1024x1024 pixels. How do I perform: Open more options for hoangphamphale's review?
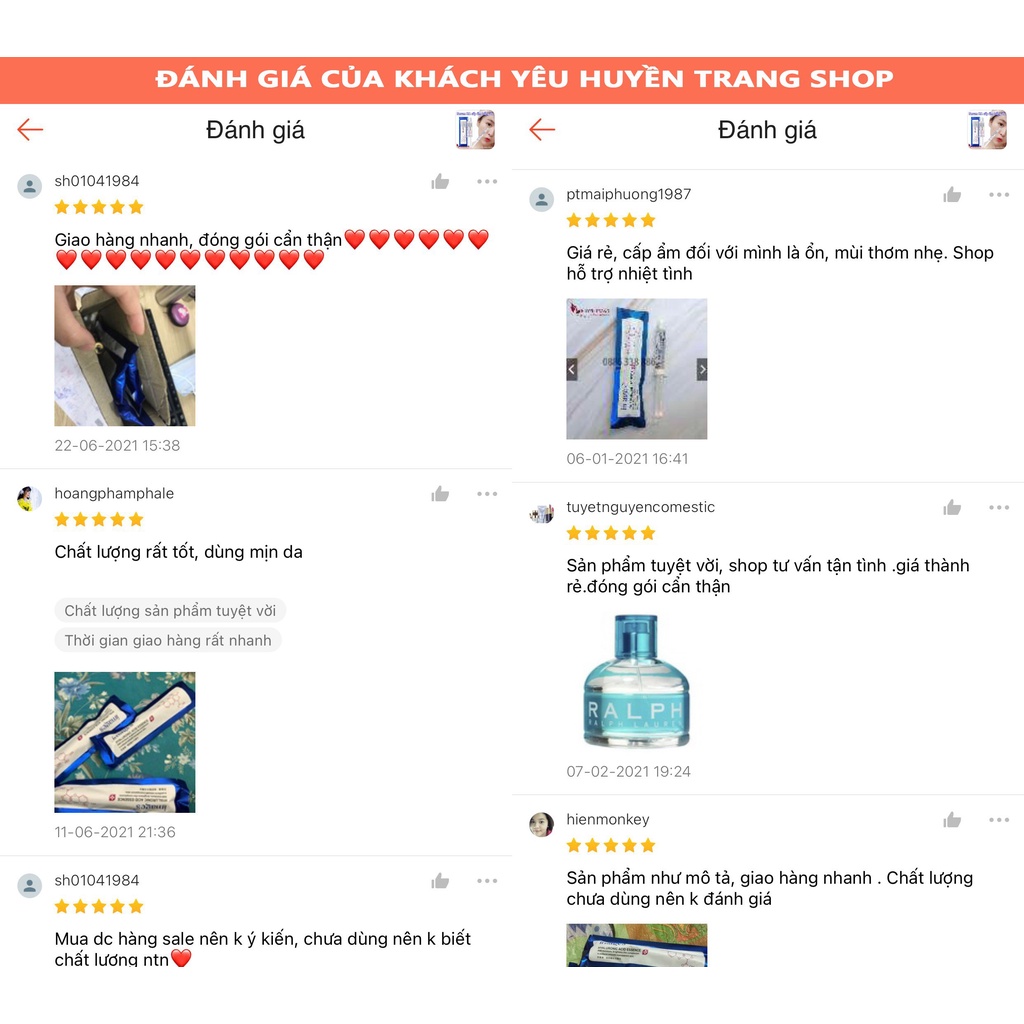[487, 494]
